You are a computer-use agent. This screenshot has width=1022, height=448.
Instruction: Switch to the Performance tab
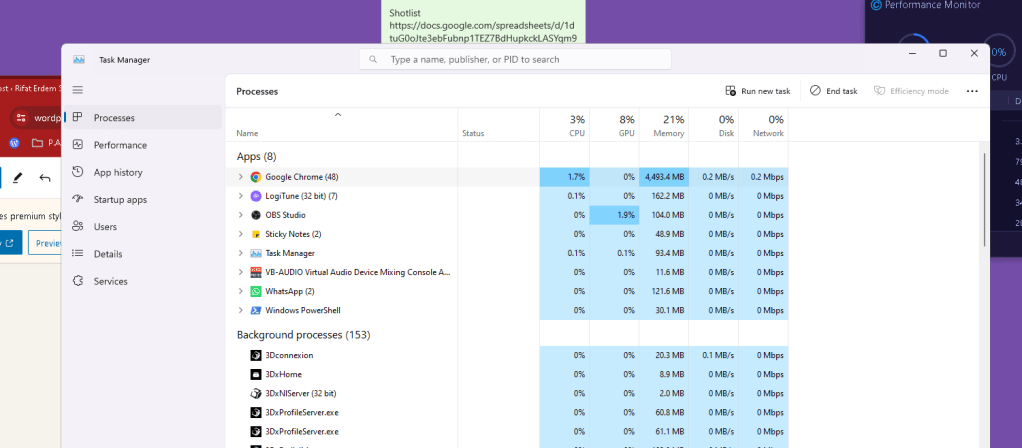pyautogui.click(x=143, y=145)
